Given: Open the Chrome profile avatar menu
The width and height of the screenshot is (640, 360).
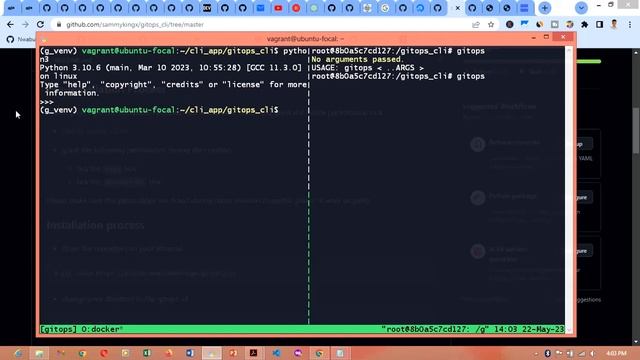Looking at the screenshot, I should 614,24.
